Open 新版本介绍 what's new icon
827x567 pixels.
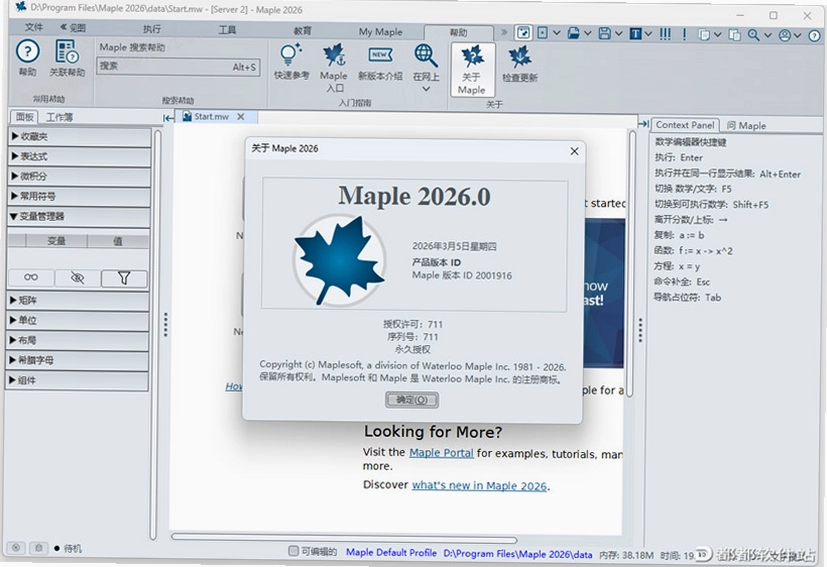(x=380, y=62)
